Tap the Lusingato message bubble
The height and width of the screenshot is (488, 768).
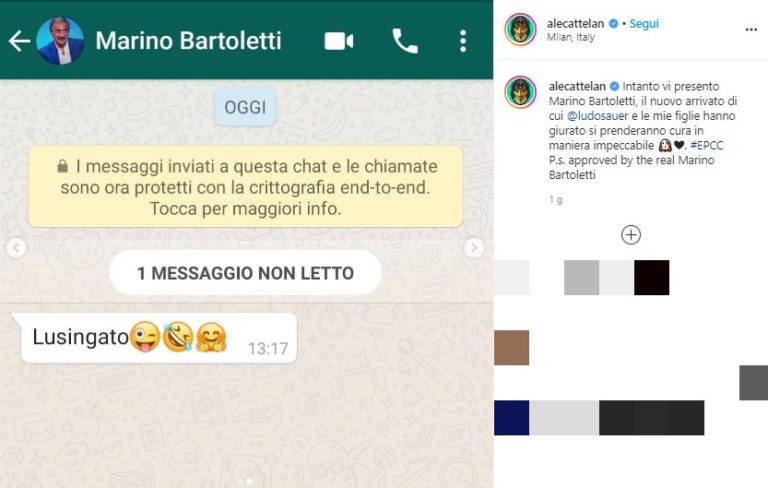159,338
